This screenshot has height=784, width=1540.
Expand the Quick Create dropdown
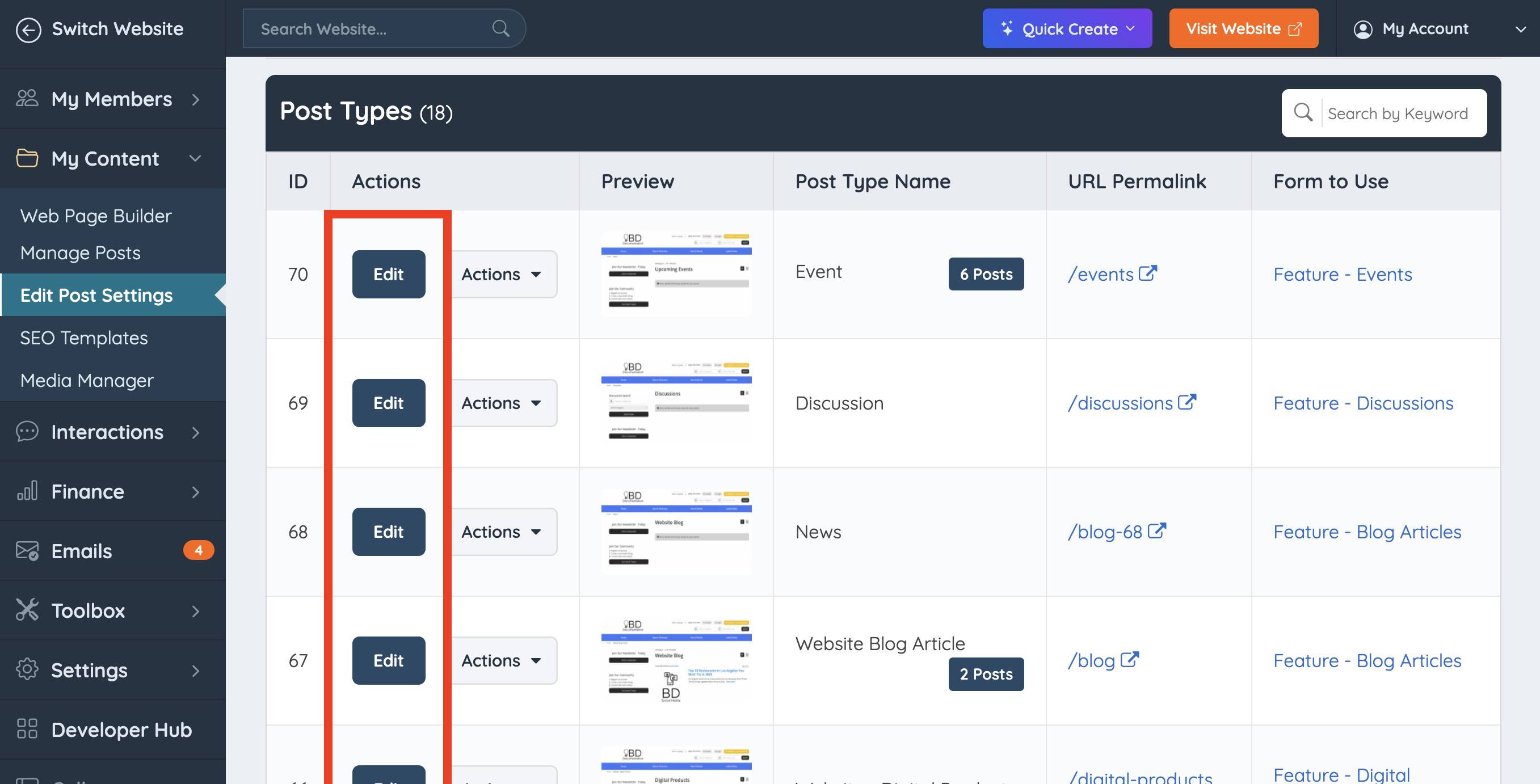pos(1067,29)
